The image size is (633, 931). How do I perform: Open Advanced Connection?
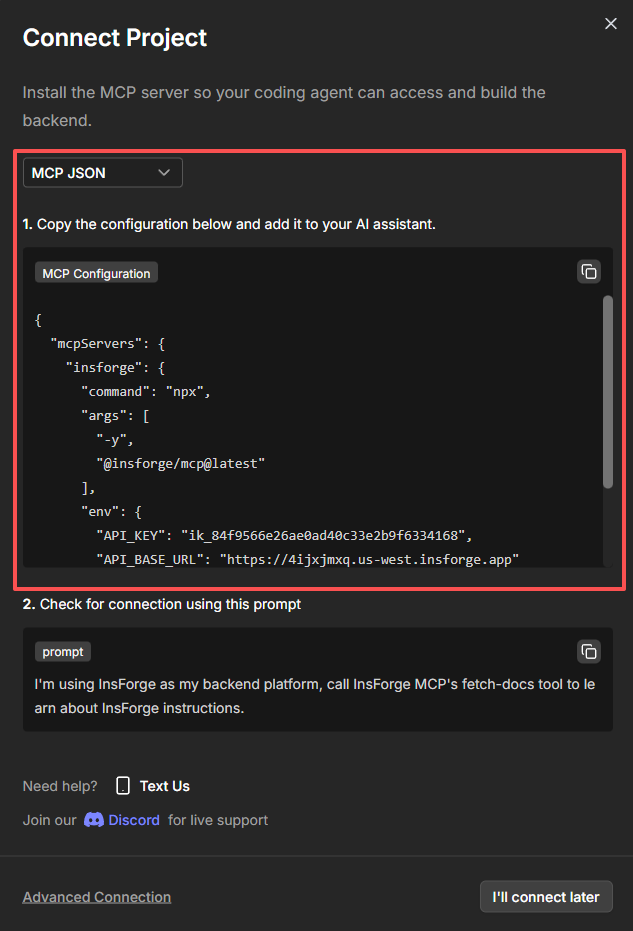[x=96, y=896]
